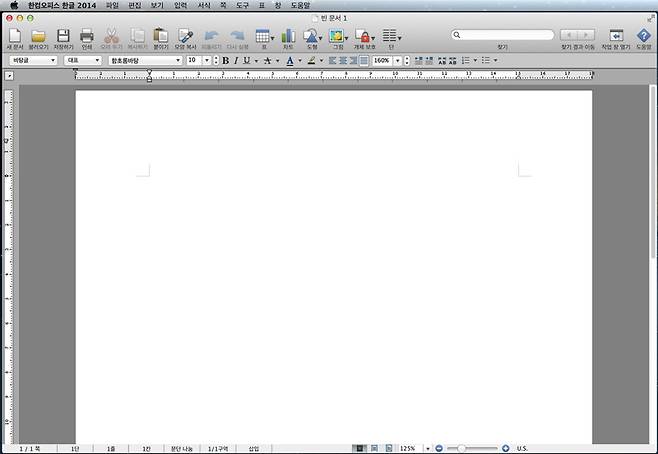
Task: Expand the 바탕글 style dropdown
Action: coord(32,61)
